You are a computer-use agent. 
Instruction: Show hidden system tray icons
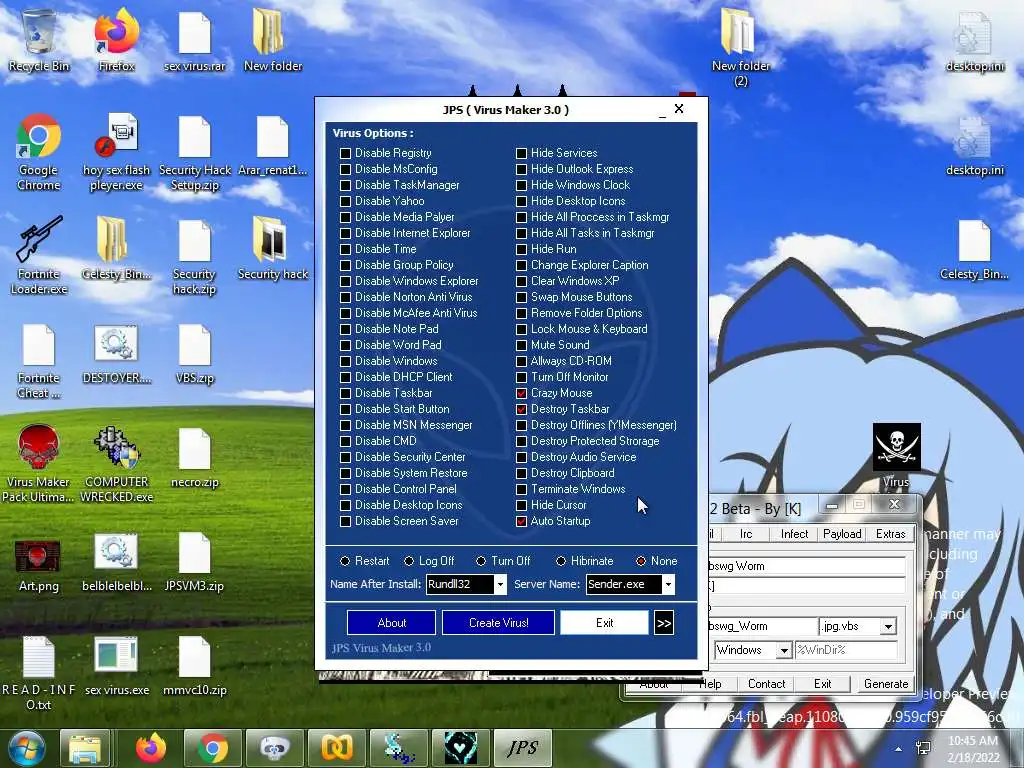899,749
